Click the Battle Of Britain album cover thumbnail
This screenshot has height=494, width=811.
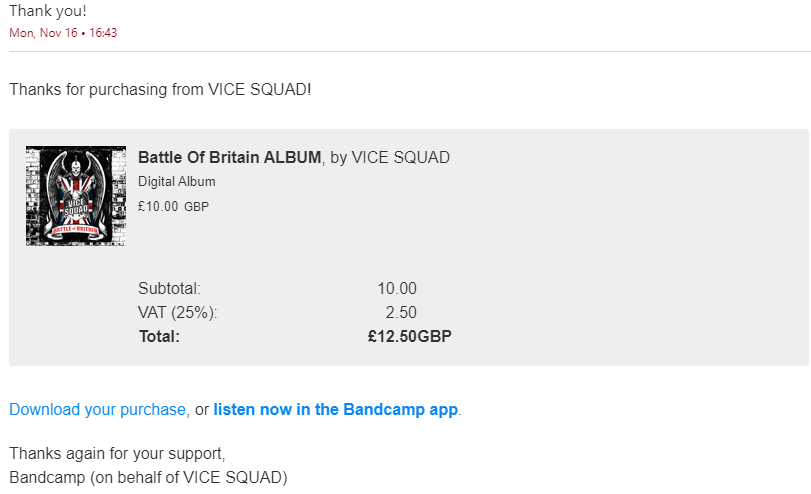pyautogui.click(x=75, y=196)
